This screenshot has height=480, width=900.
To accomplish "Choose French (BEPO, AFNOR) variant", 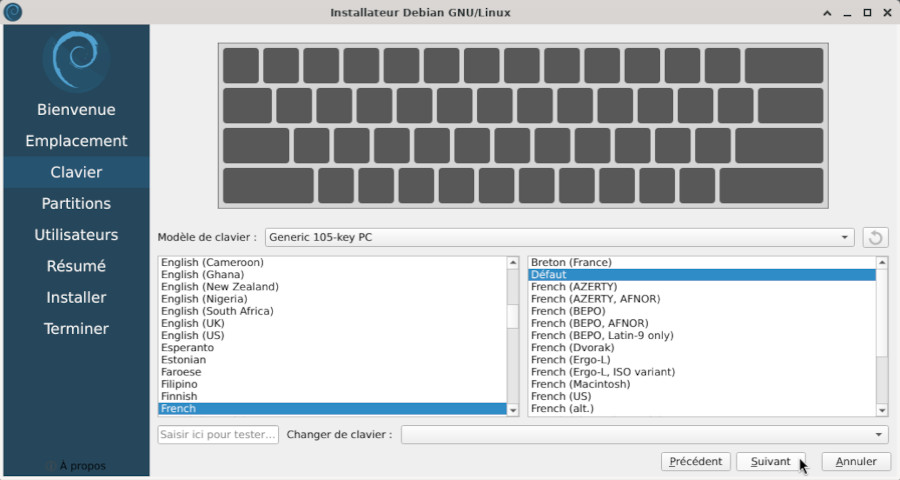I will coord(702,323).
